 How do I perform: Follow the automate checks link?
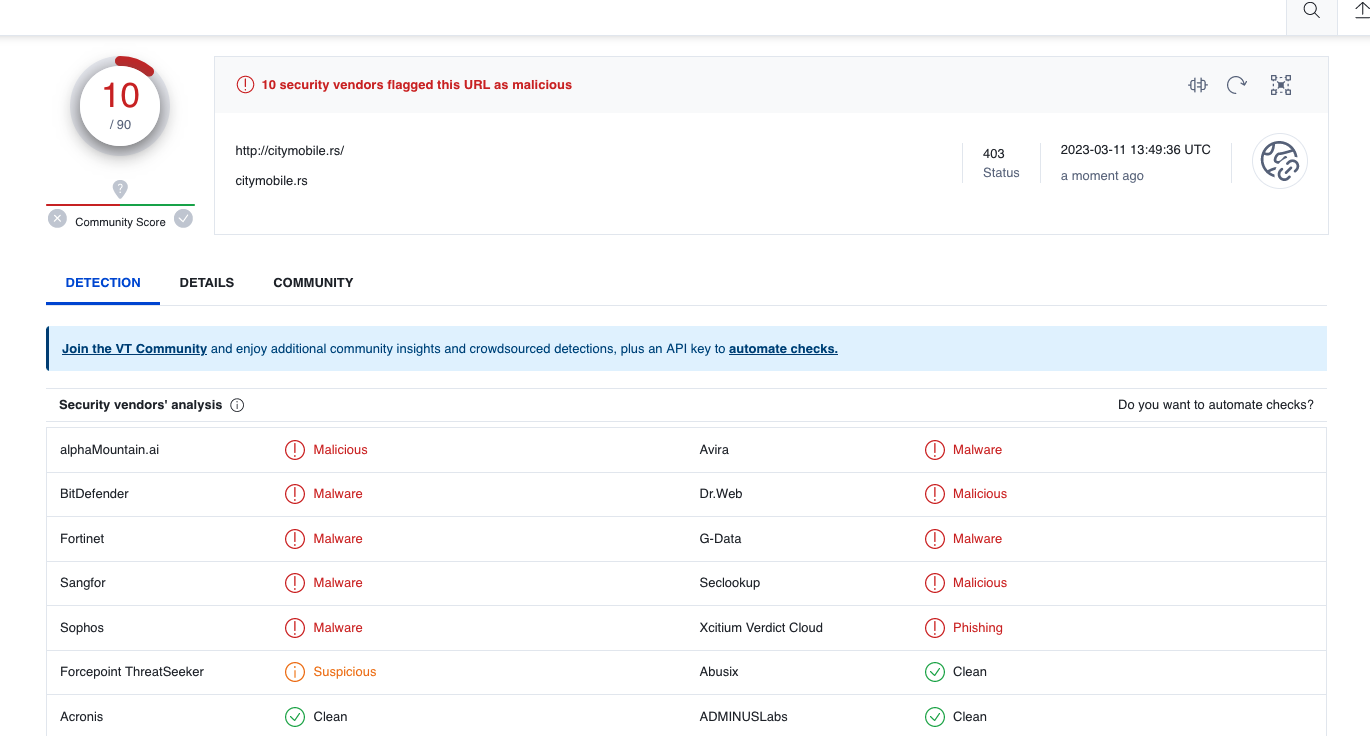(x=783, y=349)
